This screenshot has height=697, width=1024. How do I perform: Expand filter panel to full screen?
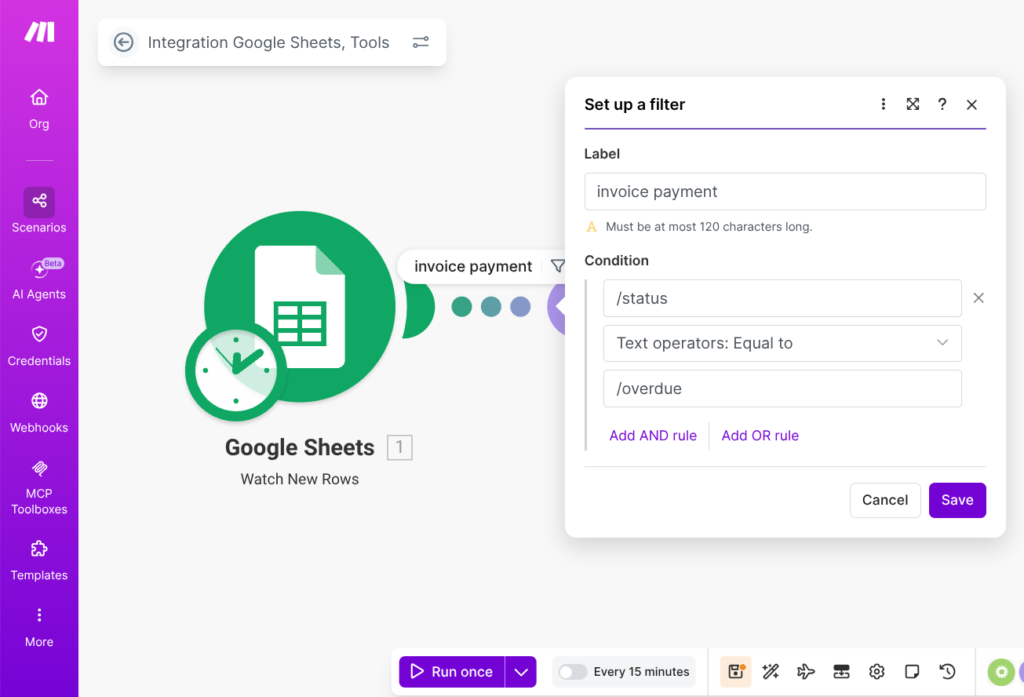pos(912,105)
